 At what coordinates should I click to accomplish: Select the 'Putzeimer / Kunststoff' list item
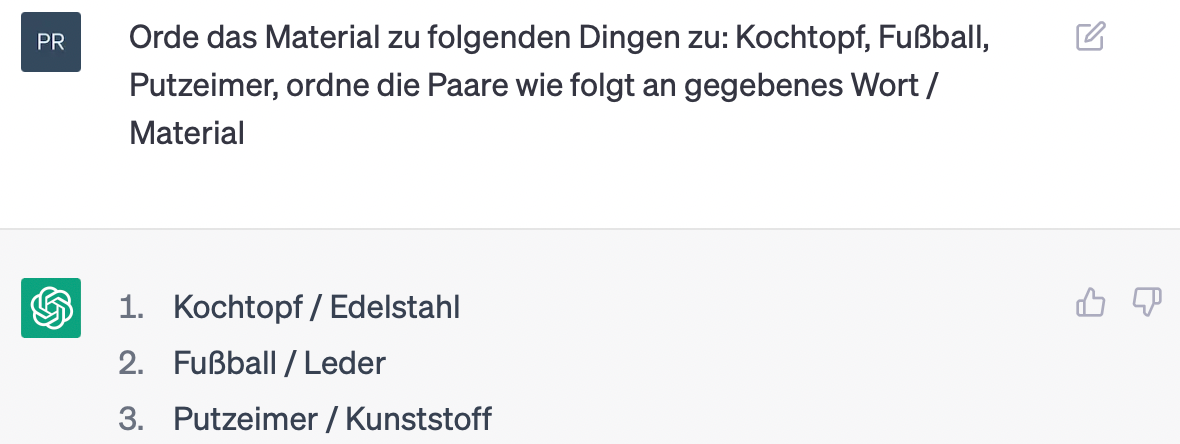click(332, 419)
